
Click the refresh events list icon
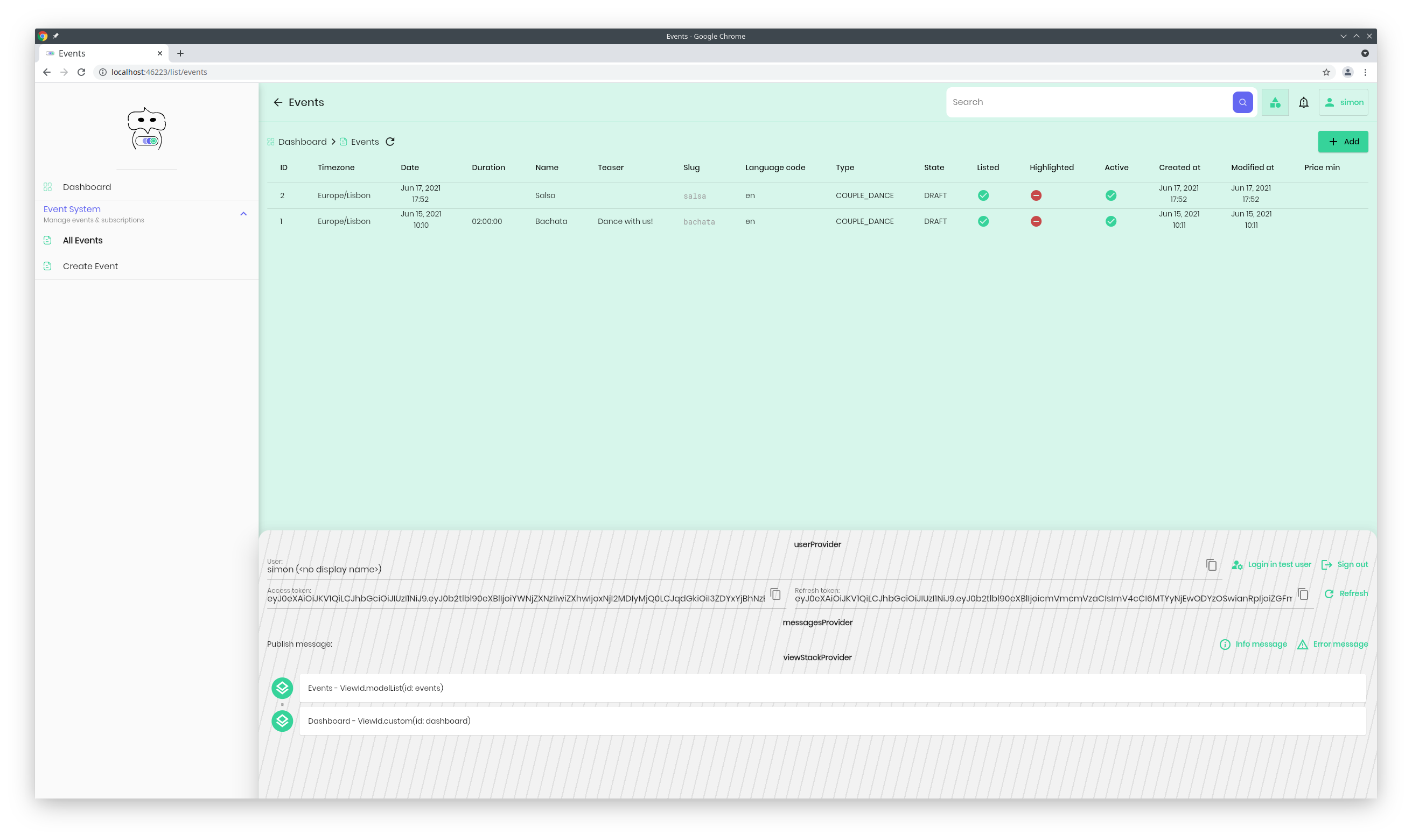[x=390, y=141]
